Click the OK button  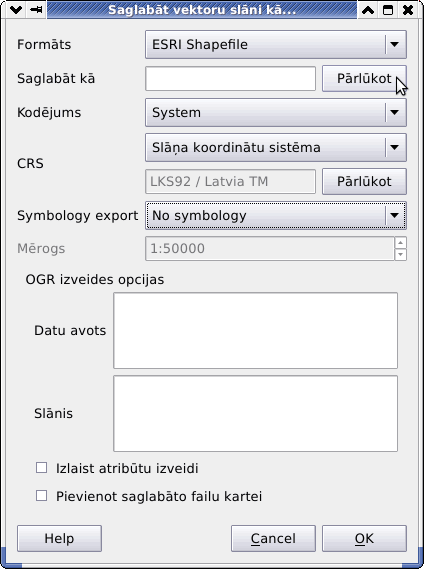tap(364, 539)
